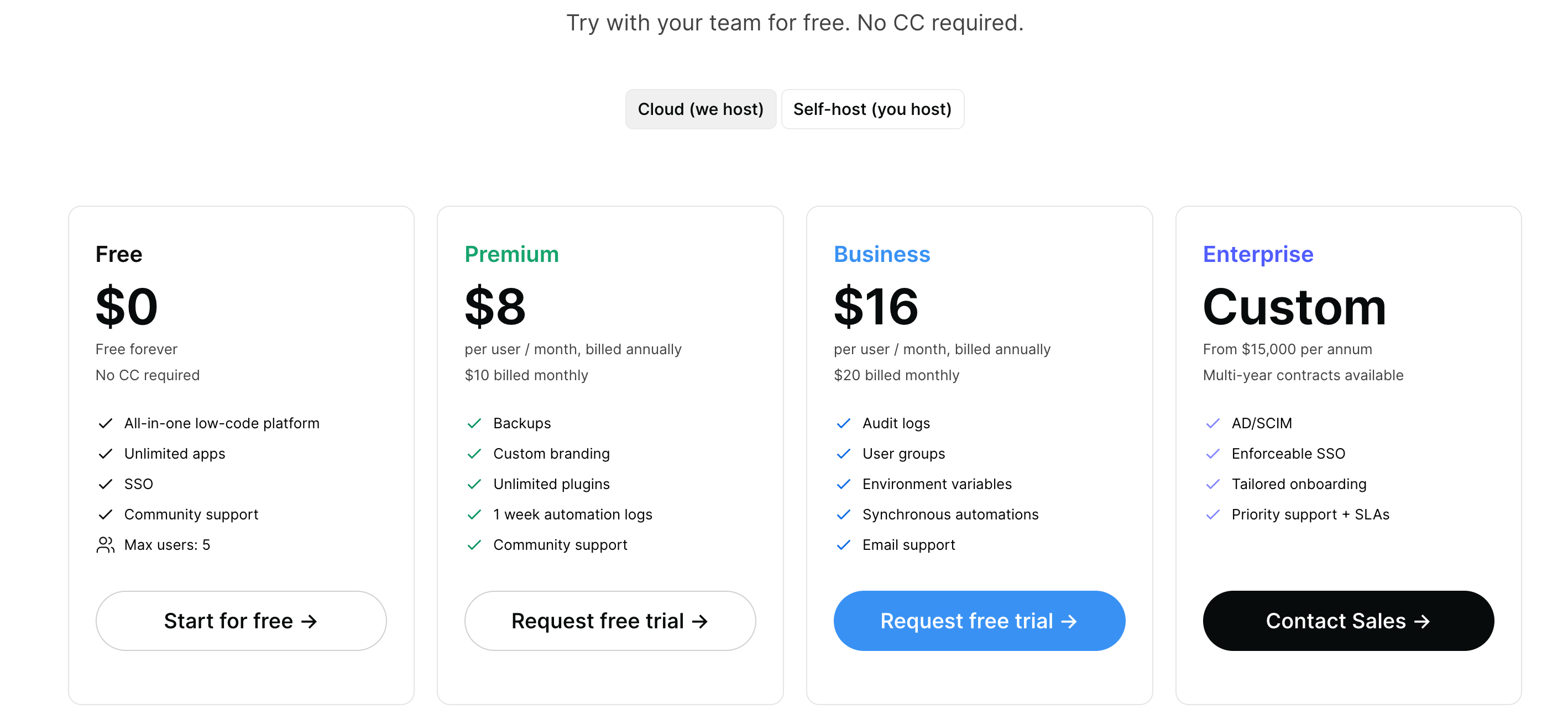The height and width of the screenshot is (725, 1568).
Task: Click the Premium plan title
Action: (511, 254)
